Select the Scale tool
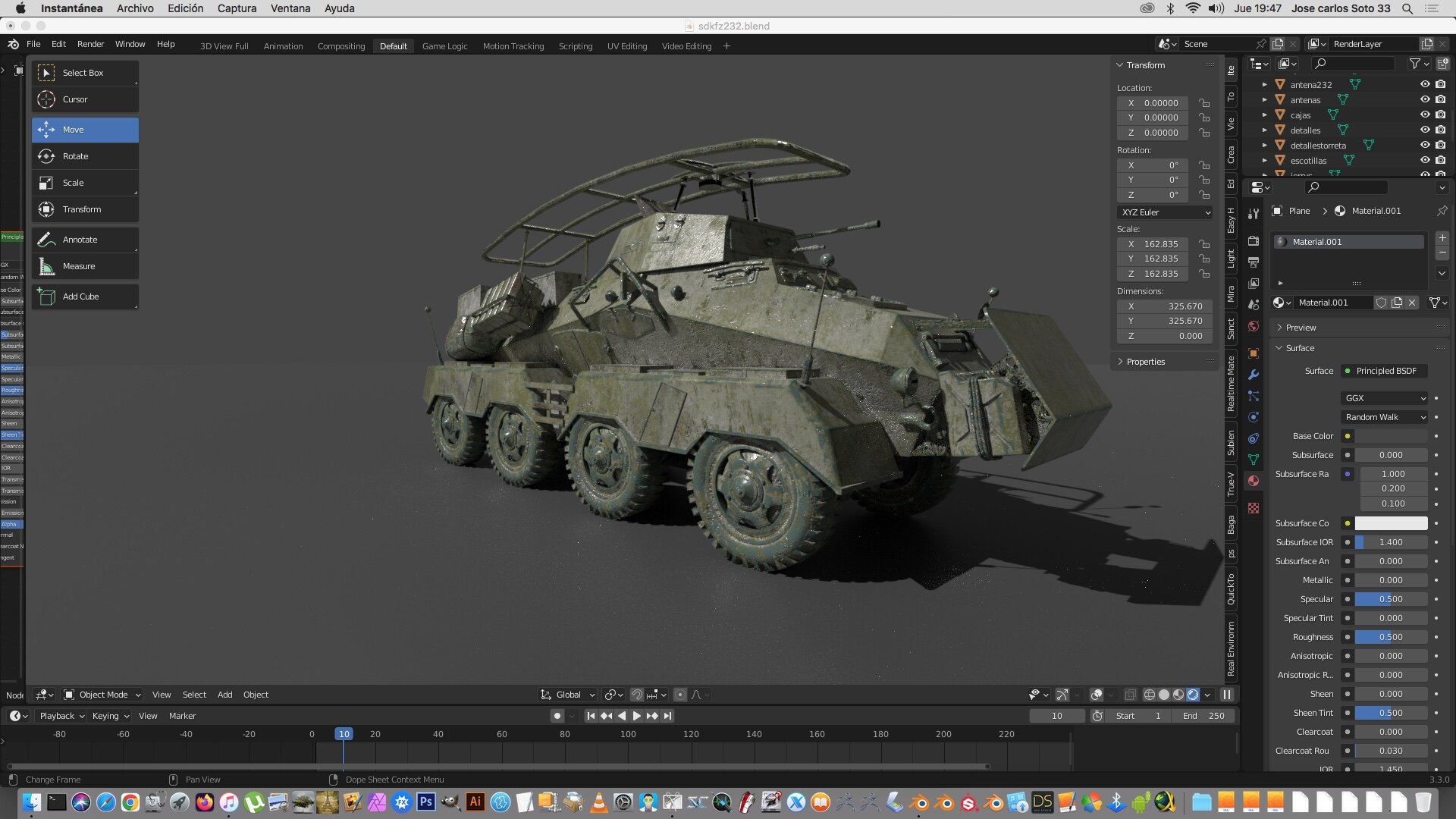This screenshot has width=1456, height=819. point(85,183)
